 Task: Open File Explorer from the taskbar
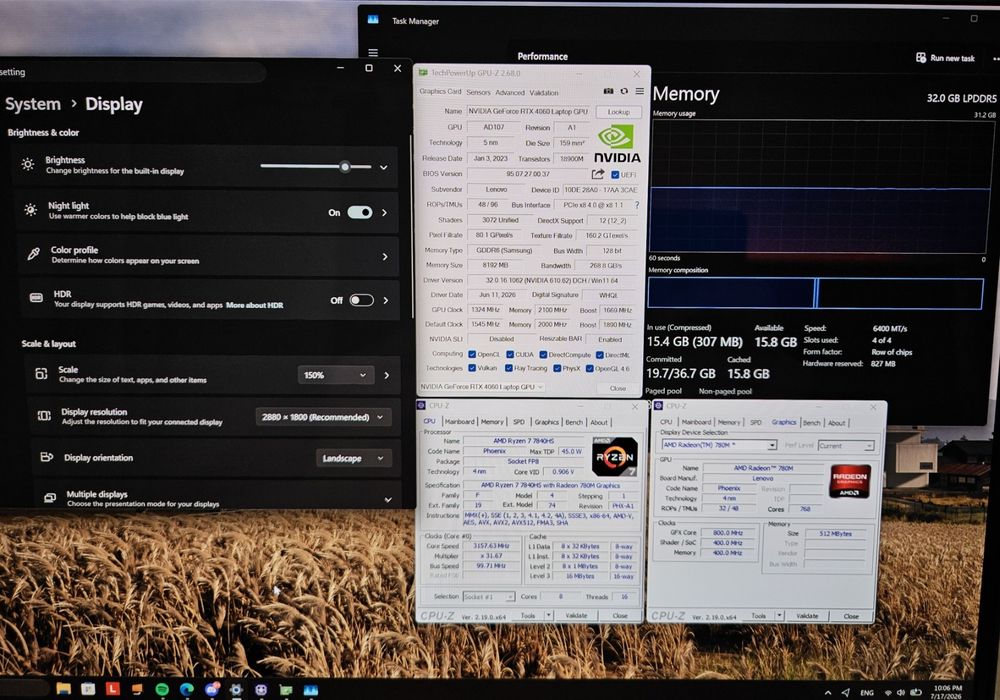[x=63, y=689]
